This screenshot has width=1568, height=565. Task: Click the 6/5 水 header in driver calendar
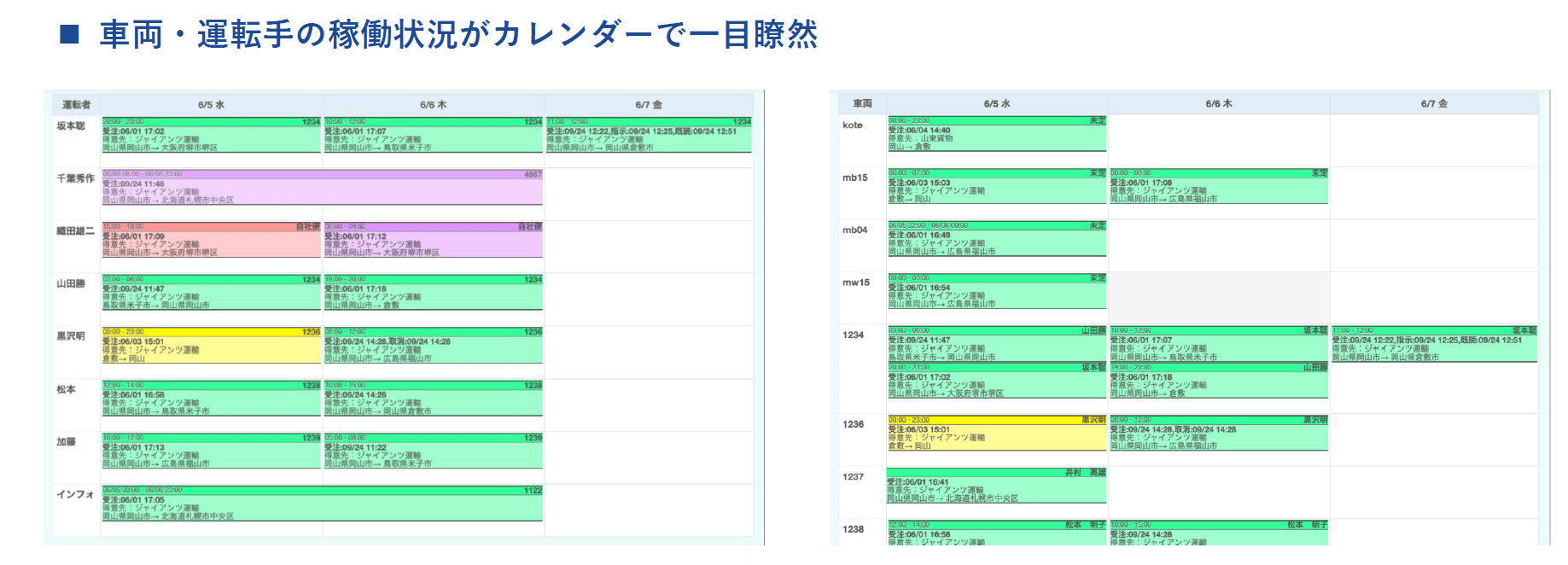tap(211, 105)
